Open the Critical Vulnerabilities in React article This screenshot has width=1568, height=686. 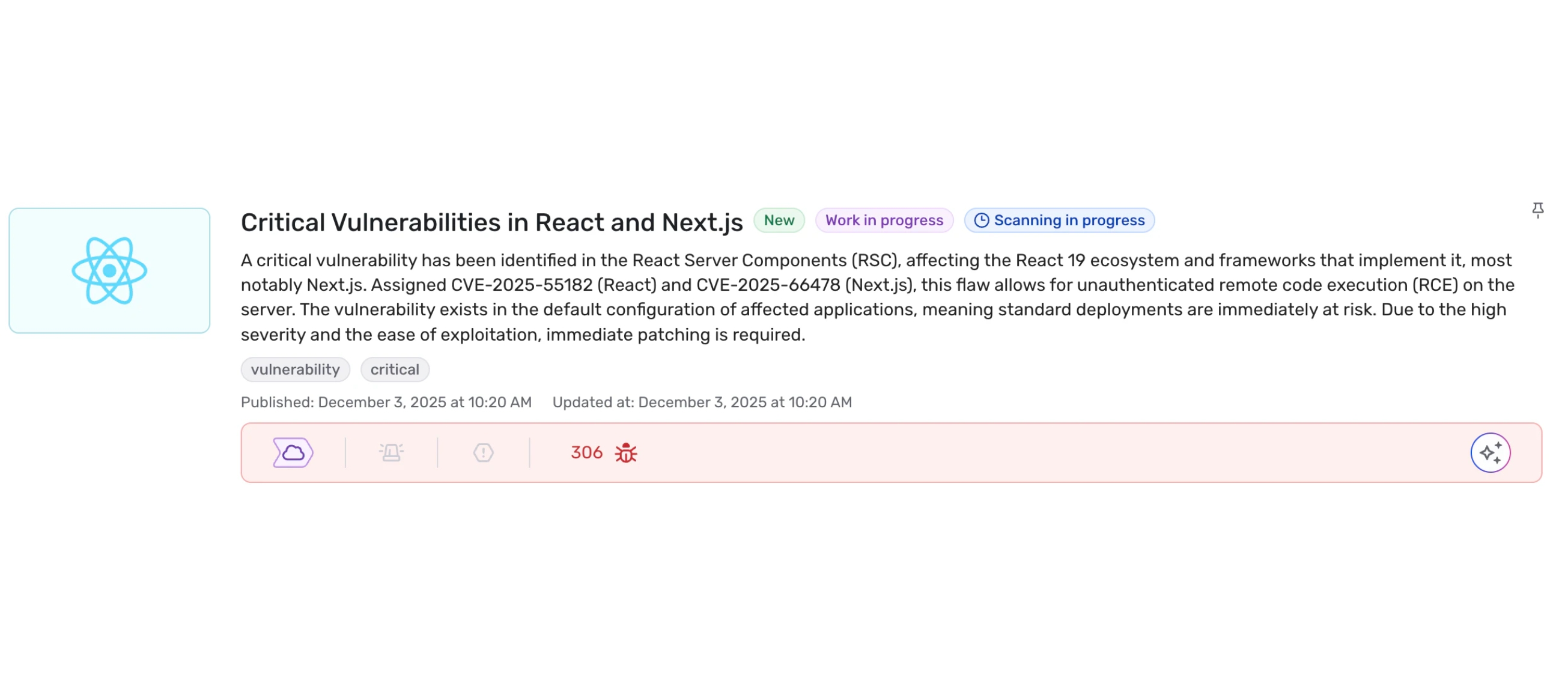[492, 222]
